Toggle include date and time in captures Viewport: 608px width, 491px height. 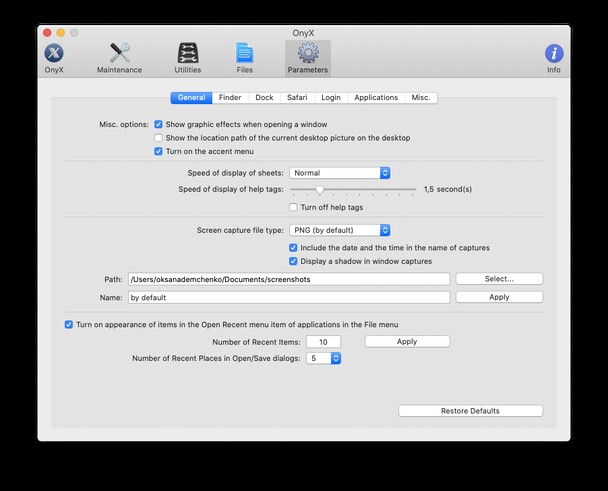(x=293, y=248)
